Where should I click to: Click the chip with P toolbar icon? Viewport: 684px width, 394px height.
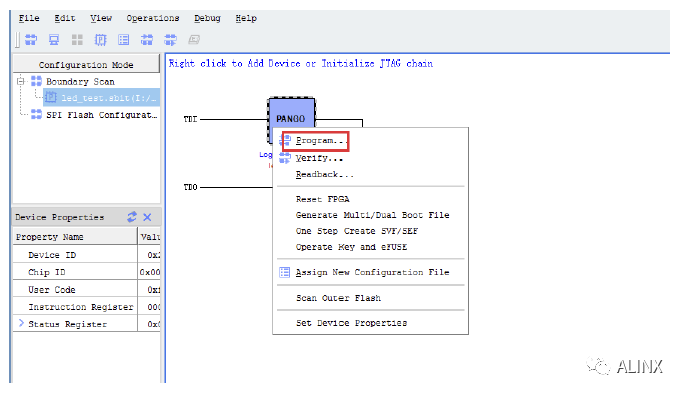(x=100, y=40)
